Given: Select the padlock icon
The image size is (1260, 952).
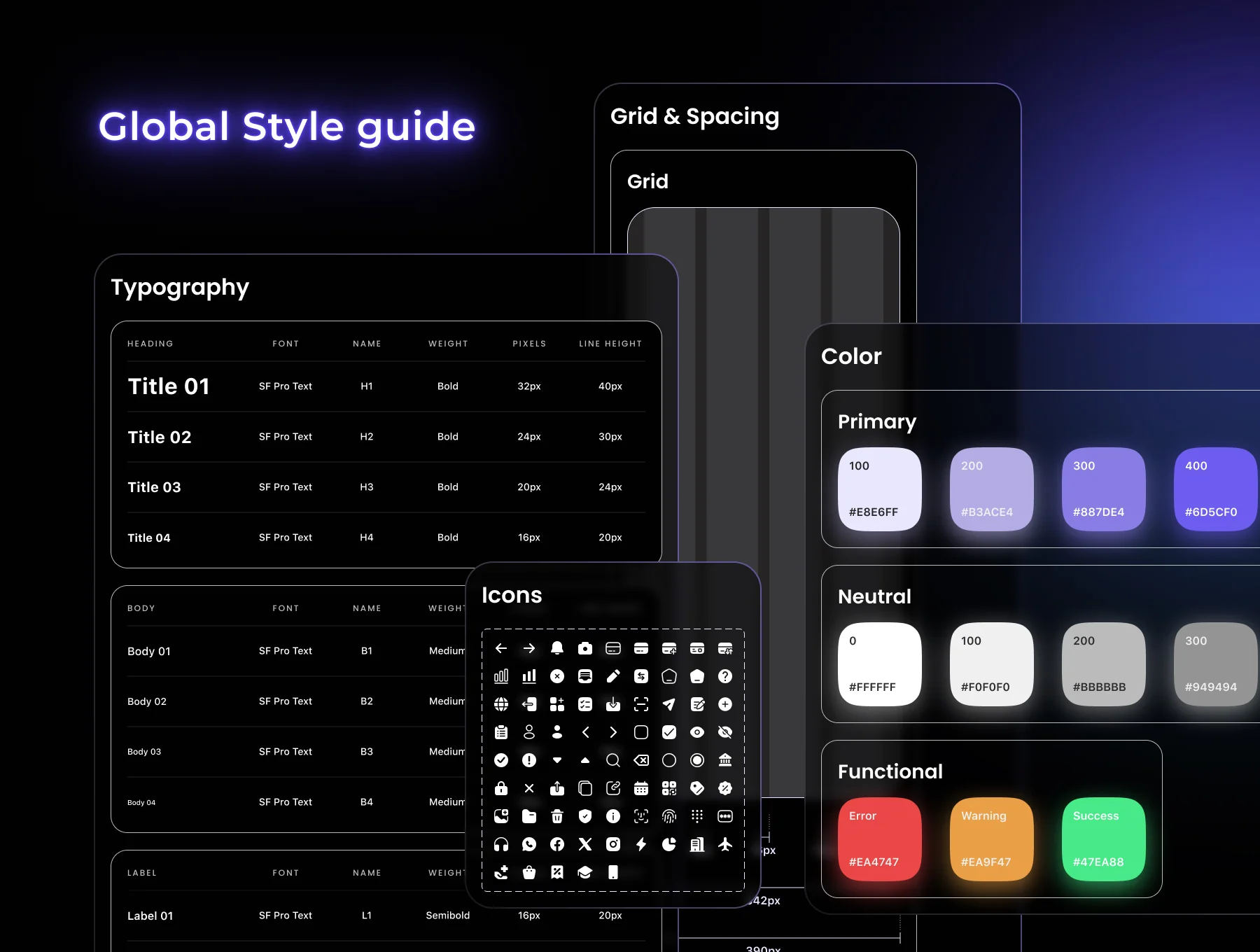Looking at the screenshot, I should pos(501,788).
